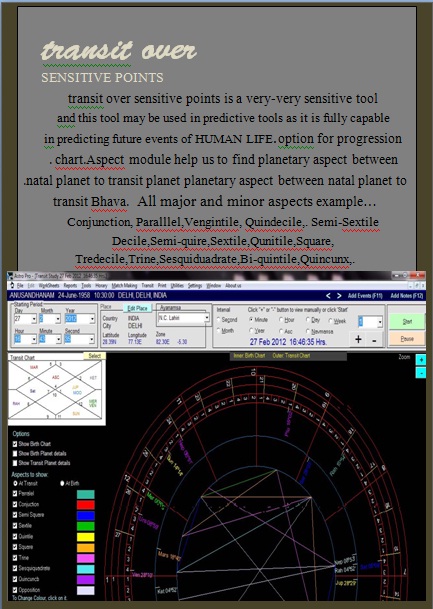Click the Day input field showing 27

[23, 319]
